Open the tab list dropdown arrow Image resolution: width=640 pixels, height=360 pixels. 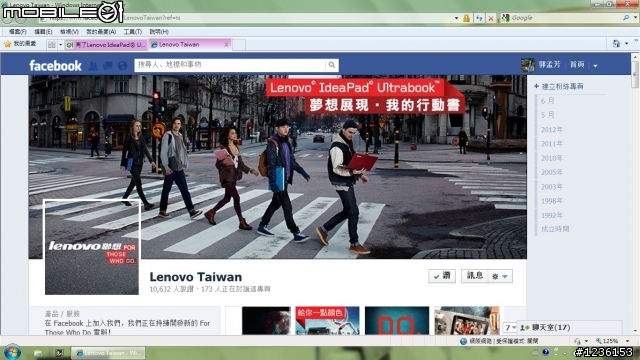click(x=61, y=44)
